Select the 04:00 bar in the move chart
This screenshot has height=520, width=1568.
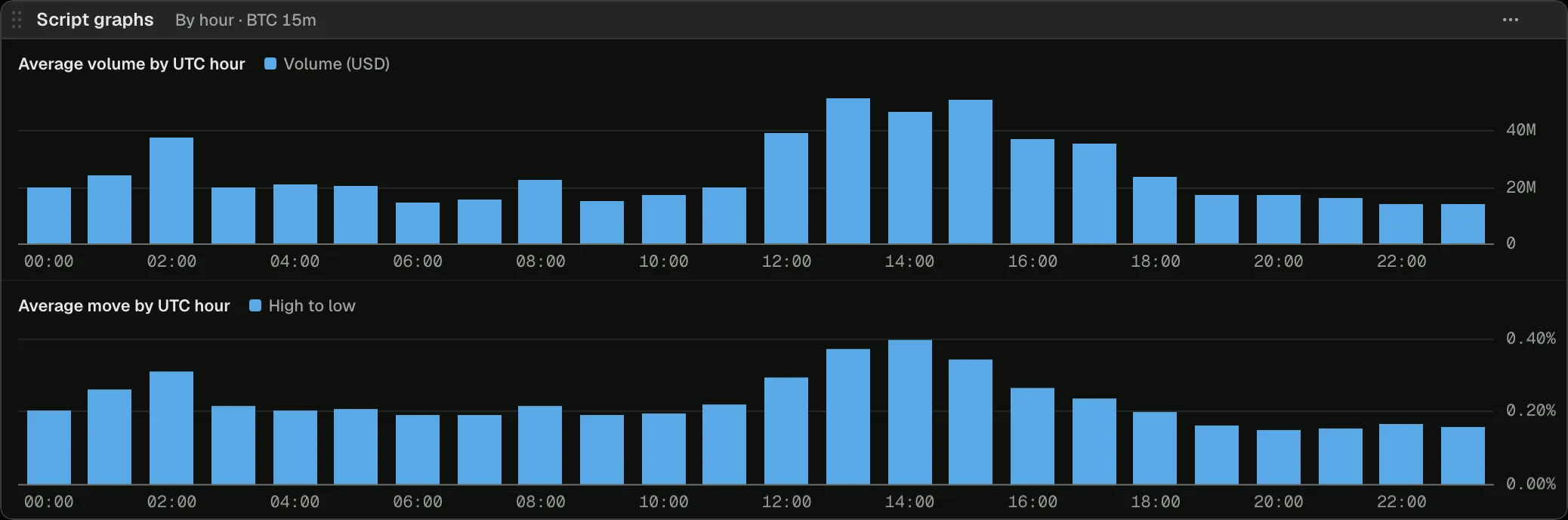click(295, 447)
